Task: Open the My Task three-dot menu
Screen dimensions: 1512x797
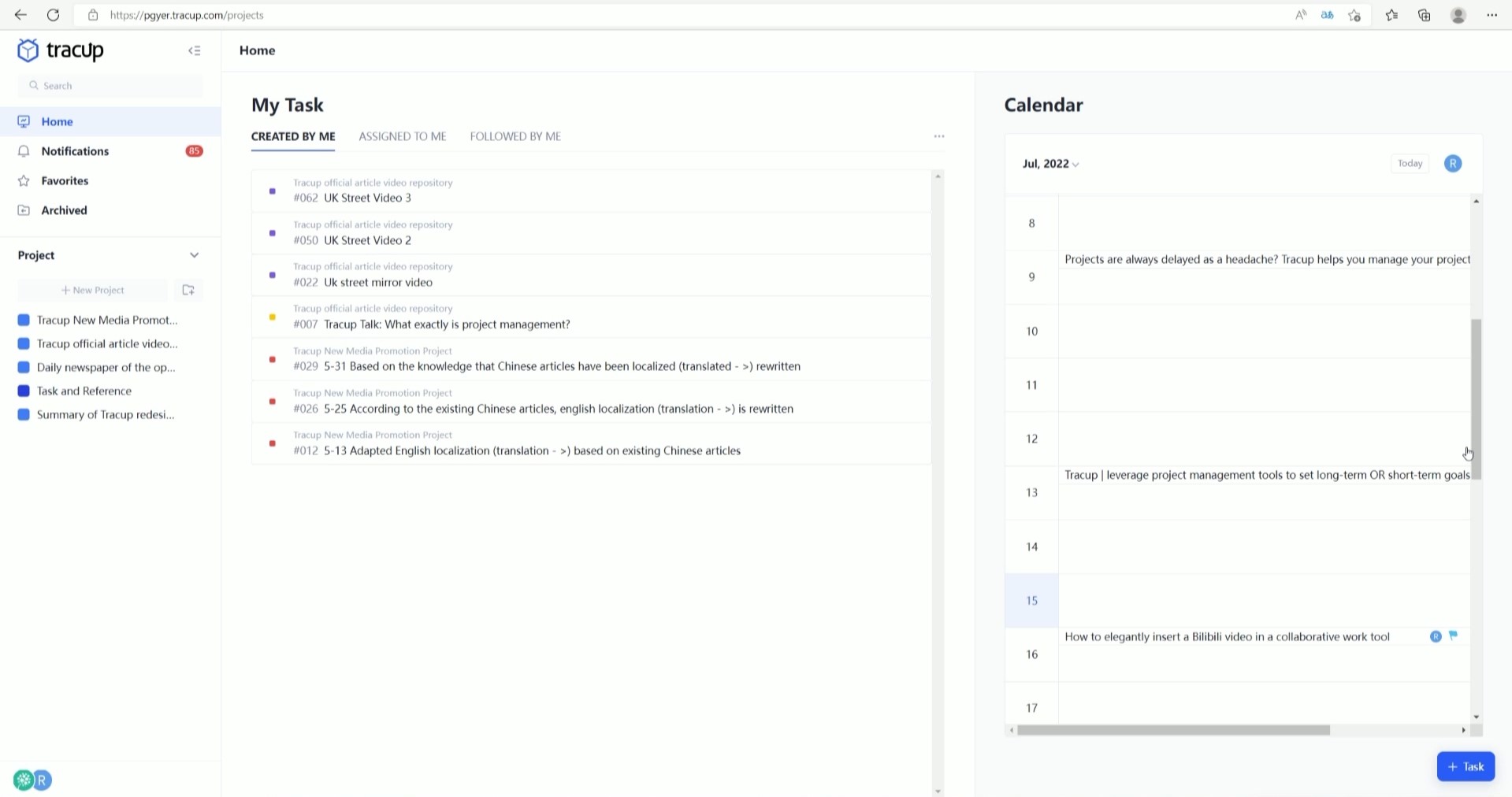Action: [x=938, y=136]
